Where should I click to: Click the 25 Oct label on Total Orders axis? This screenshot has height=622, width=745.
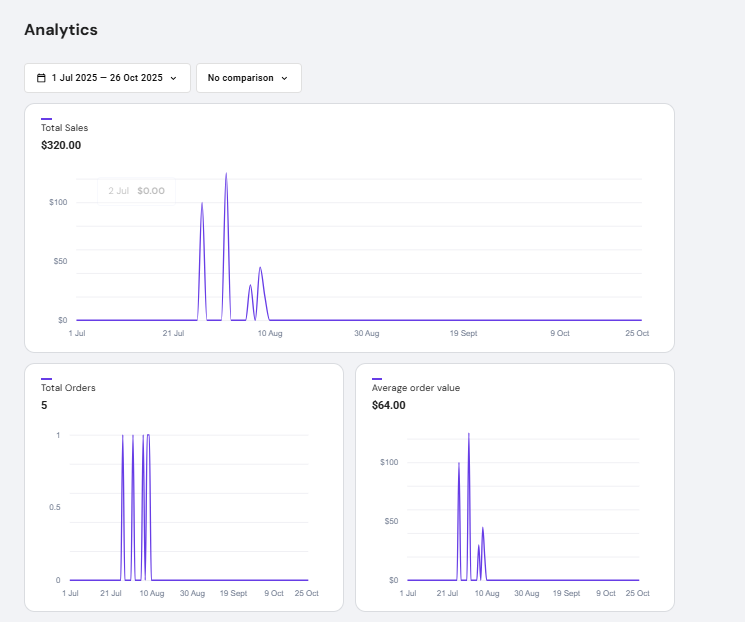point(305,593)
